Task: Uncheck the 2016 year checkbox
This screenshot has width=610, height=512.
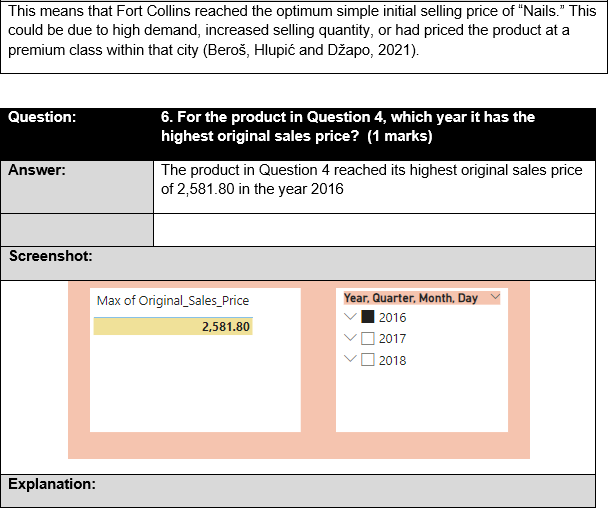Action: pos(368,318)
